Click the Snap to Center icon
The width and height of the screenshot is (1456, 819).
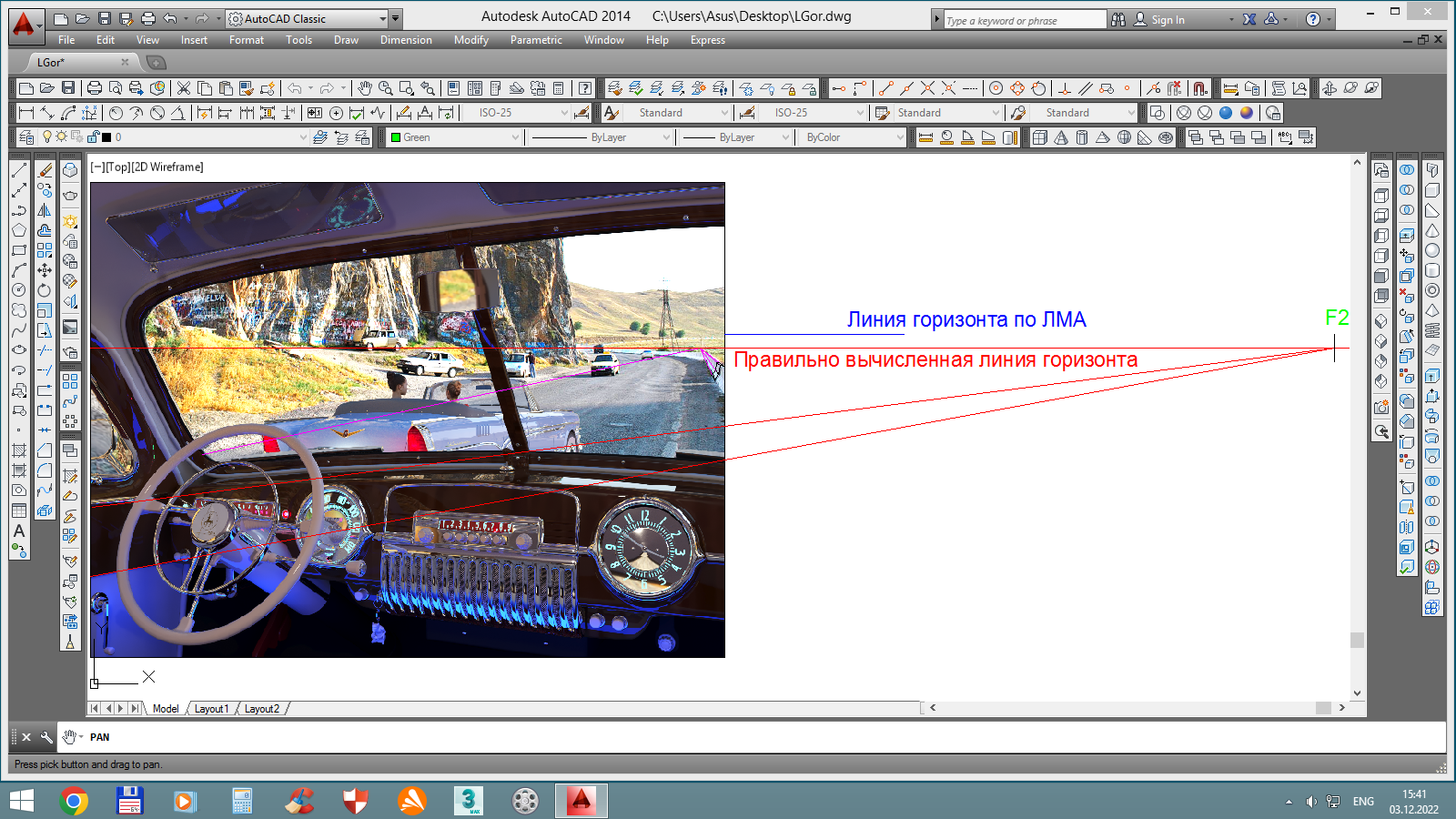(x=996, y=88)
